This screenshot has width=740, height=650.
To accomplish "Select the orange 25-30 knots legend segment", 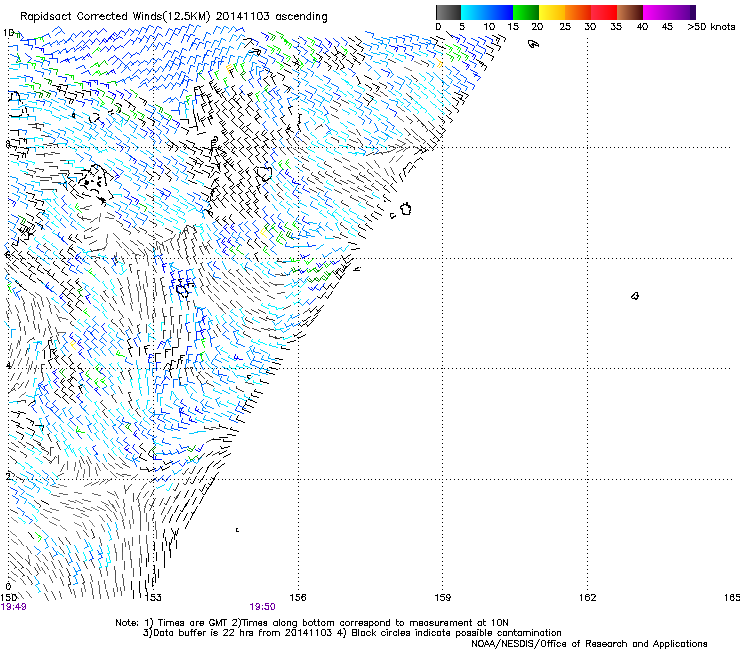I will [x=578, y=12].
